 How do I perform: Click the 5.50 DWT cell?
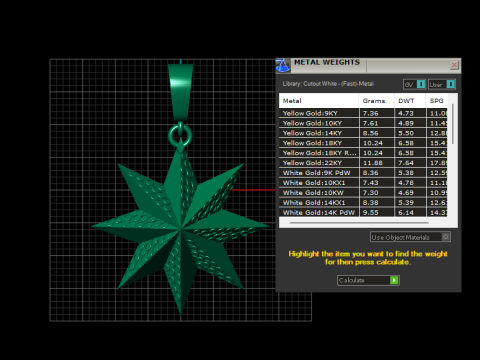point(410,133)
